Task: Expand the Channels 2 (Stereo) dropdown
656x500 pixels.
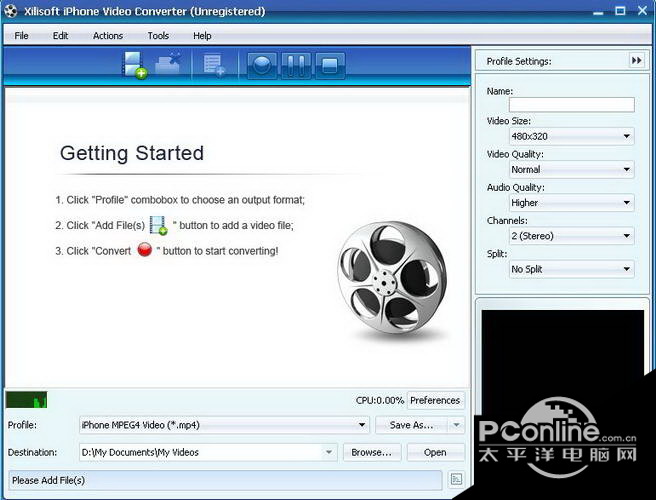Action: pyautogui.click(x=571, y=236)
